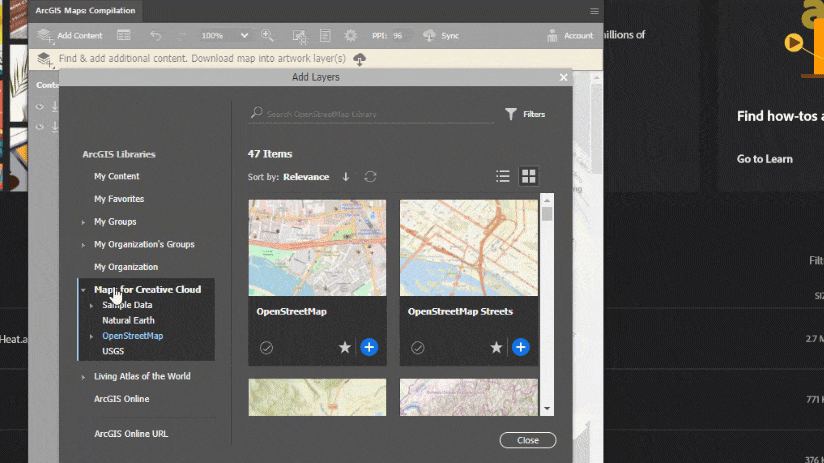This screenshot has height=463, width=824.
Task: Open the table view icon beside Add Content
Action: [x=123, y=35]
